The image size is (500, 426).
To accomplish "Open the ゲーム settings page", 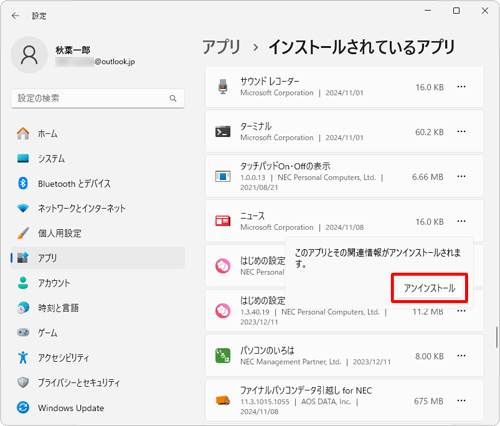I will (x=98, y=332).
